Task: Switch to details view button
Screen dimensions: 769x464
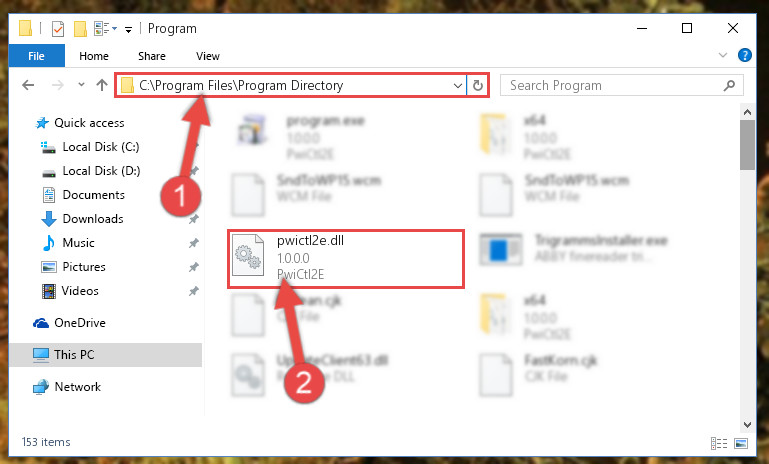Action: click(x=718, y=443)
